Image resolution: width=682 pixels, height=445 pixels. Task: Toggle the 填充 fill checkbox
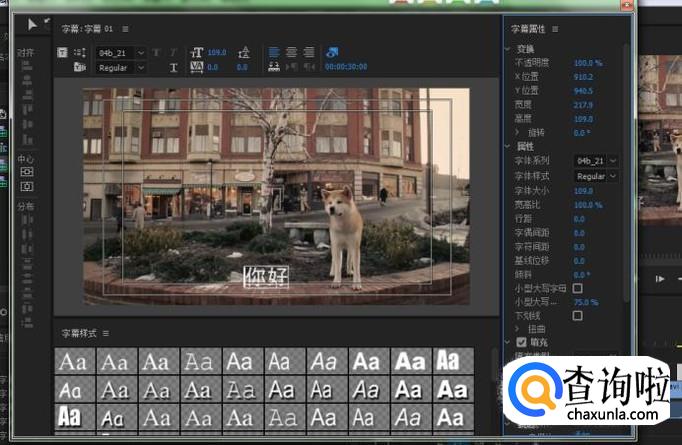(521, 342)
